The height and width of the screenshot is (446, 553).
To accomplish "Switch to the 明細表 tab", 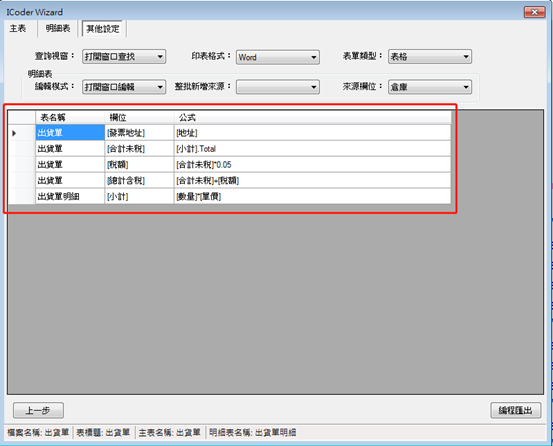I will [x=58, y=29].
